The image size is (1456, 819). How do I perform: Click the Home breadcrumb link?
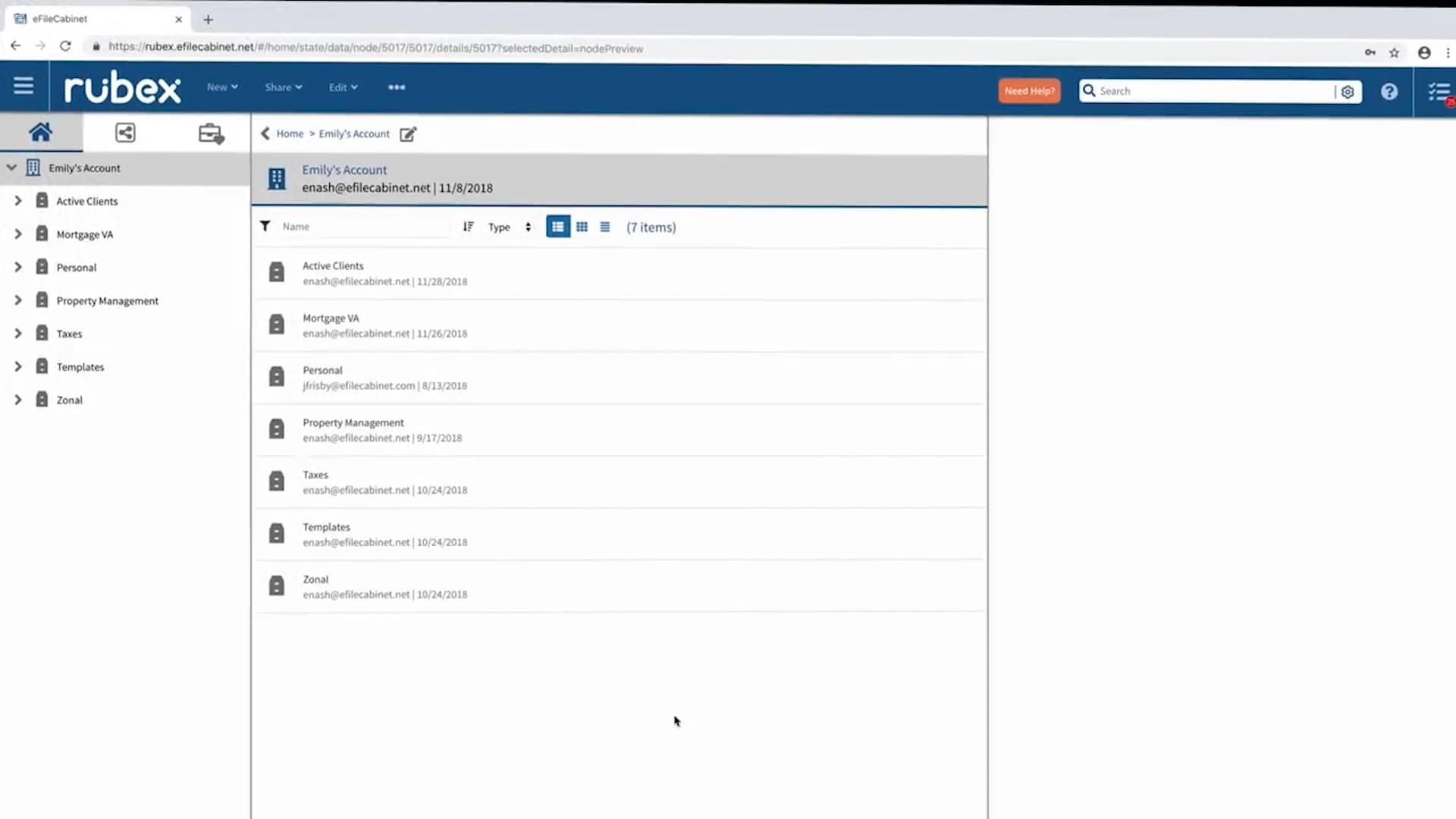pos(288,133)
